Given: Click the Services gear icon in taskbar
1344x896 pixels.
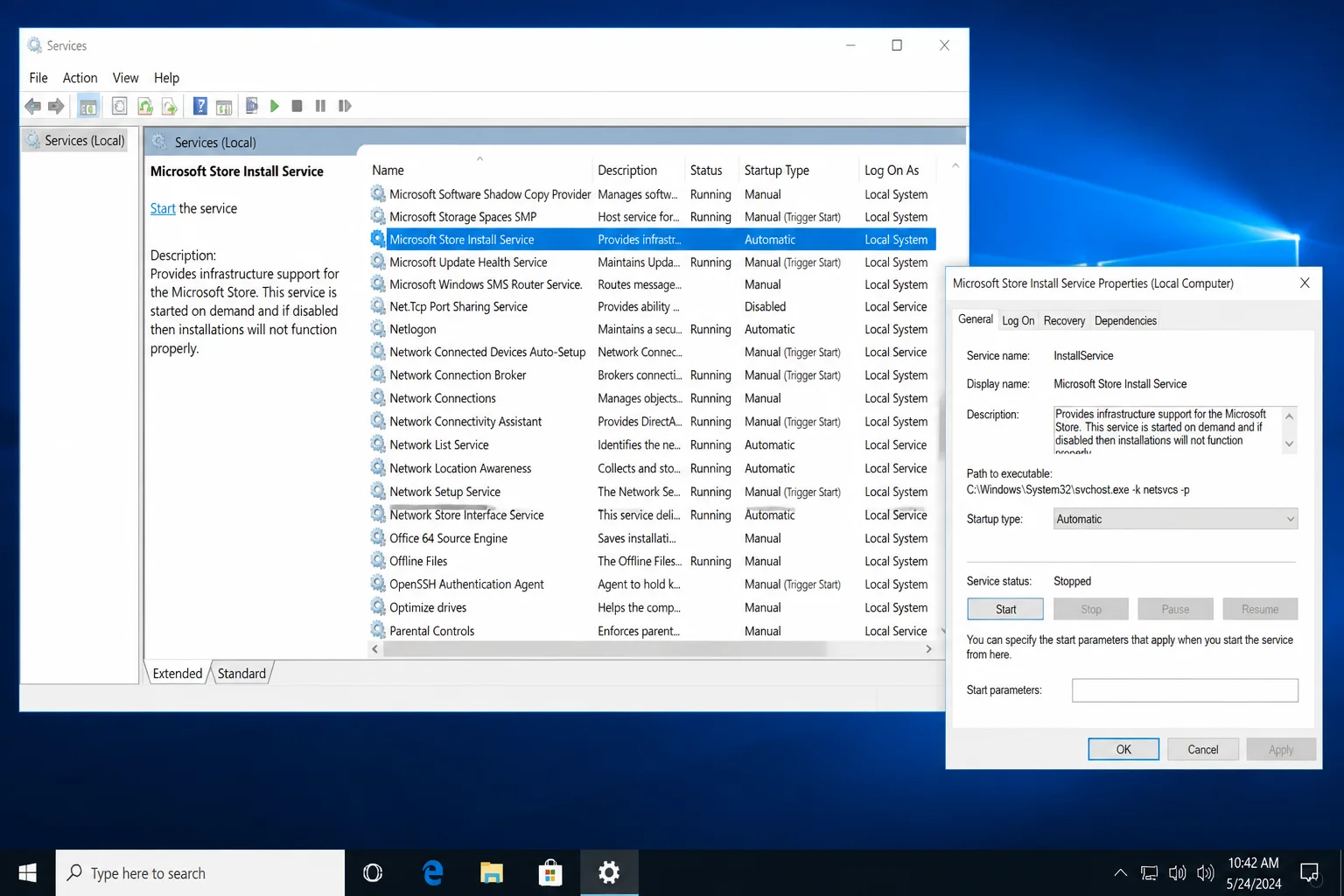Looking at the screenshot, I should point(609,872).
